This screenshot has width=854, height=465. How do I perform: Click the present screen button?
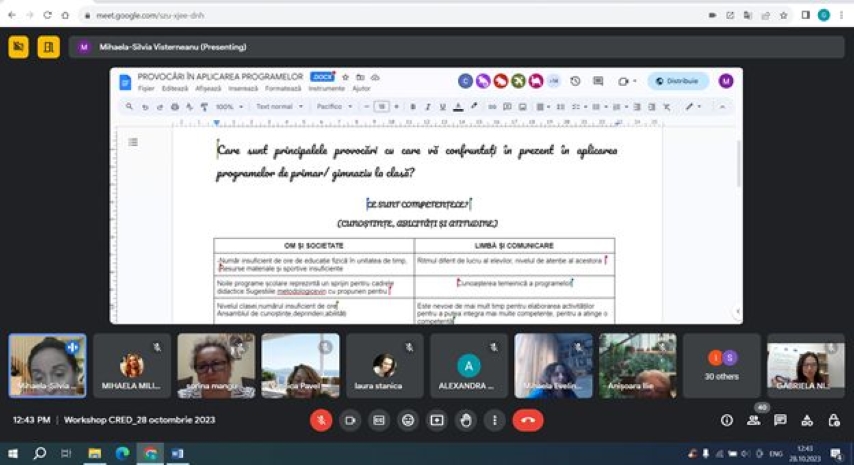[x=436, y=421]
